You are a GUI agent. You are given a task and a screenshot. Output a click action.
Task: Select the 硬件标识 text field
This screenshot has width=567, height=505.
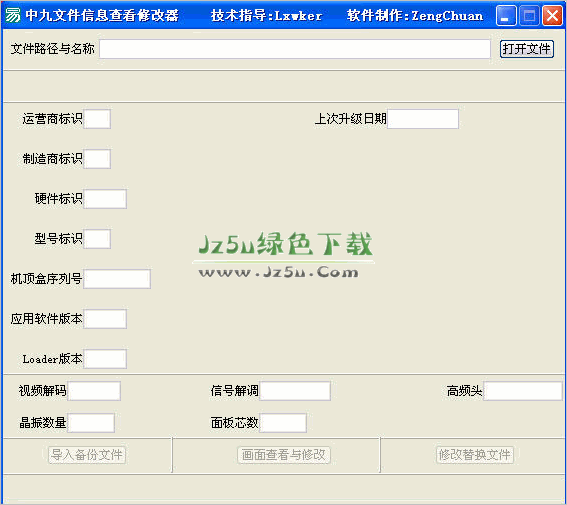point(105,199)
